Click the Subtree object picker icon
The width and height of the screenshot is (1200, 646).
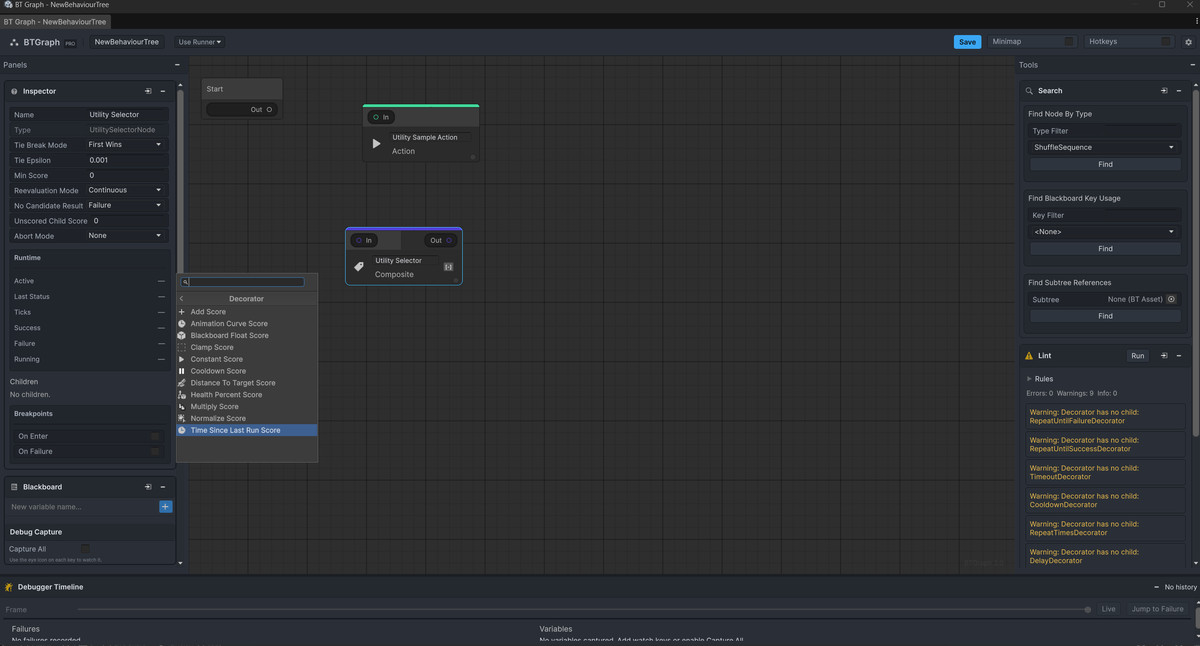(1171, 299)
